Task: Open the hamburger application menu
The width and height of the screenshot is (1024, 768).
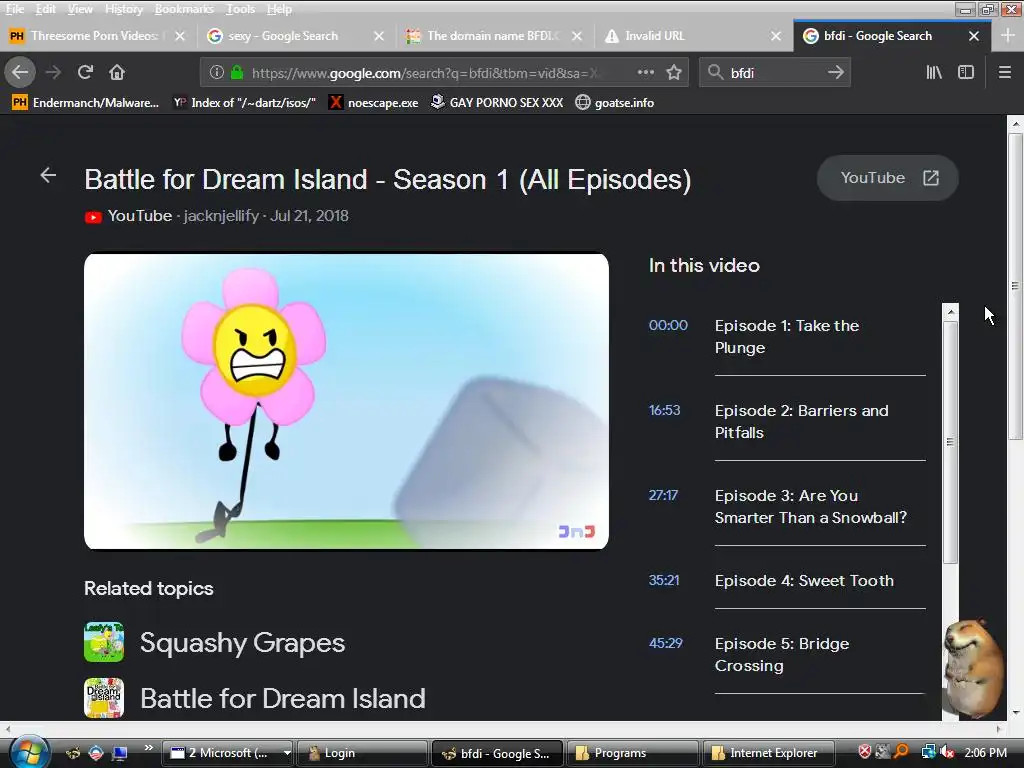Action: tap(1005, 72)
